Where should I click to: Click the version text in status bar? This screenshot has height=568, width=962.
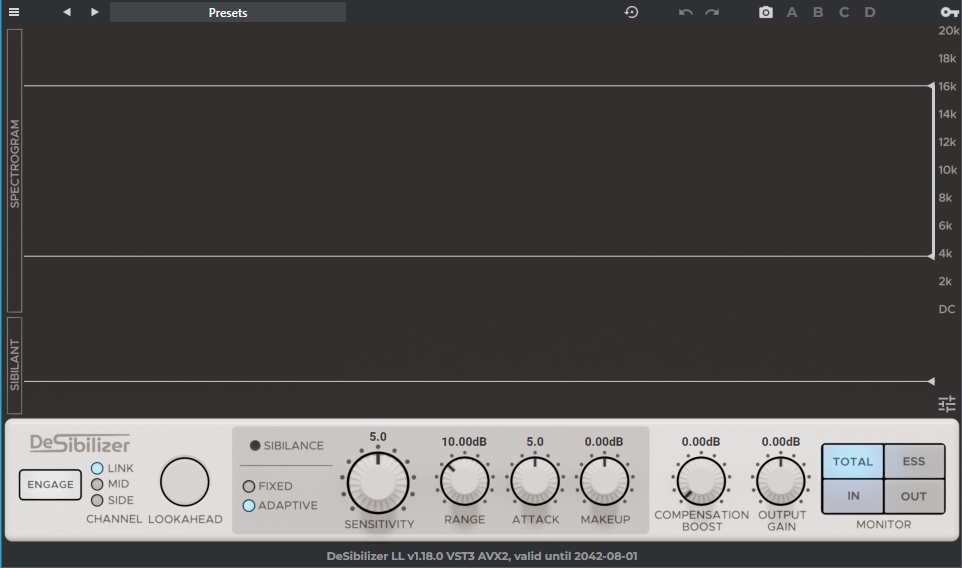pos(482,556)
